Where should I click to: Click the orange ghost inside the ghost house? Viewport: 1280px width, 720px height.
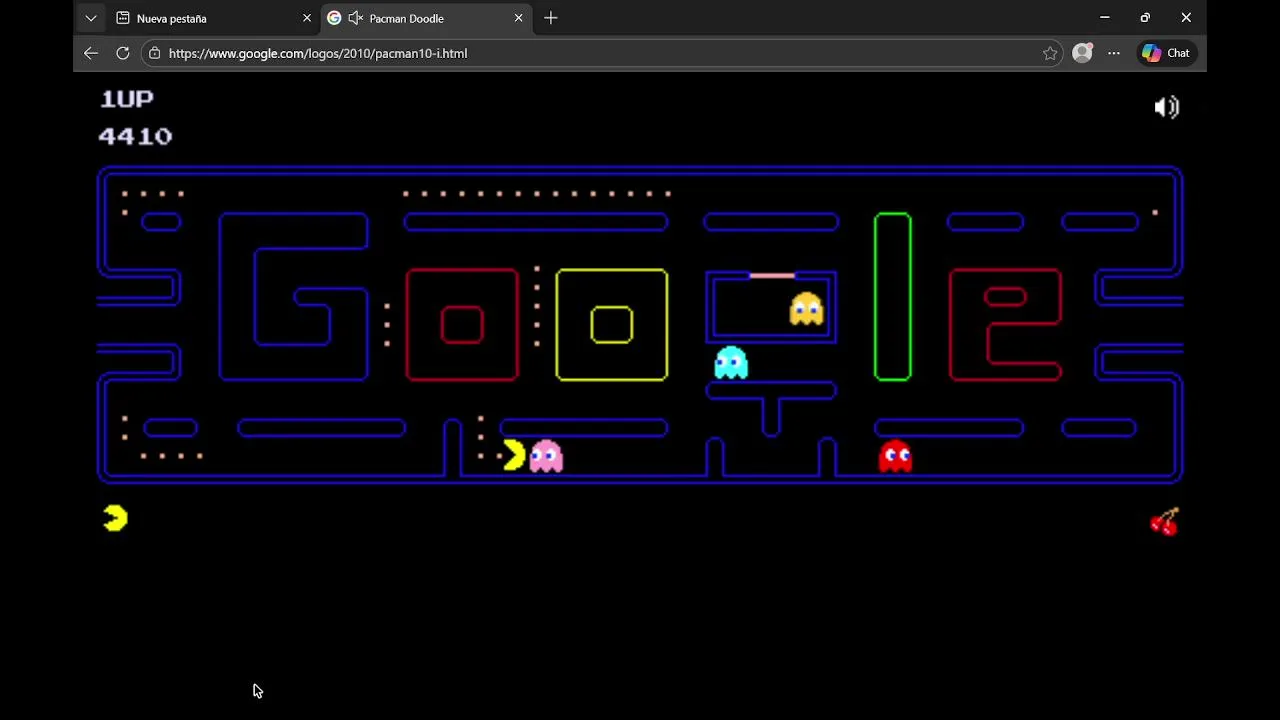[806, 309]
